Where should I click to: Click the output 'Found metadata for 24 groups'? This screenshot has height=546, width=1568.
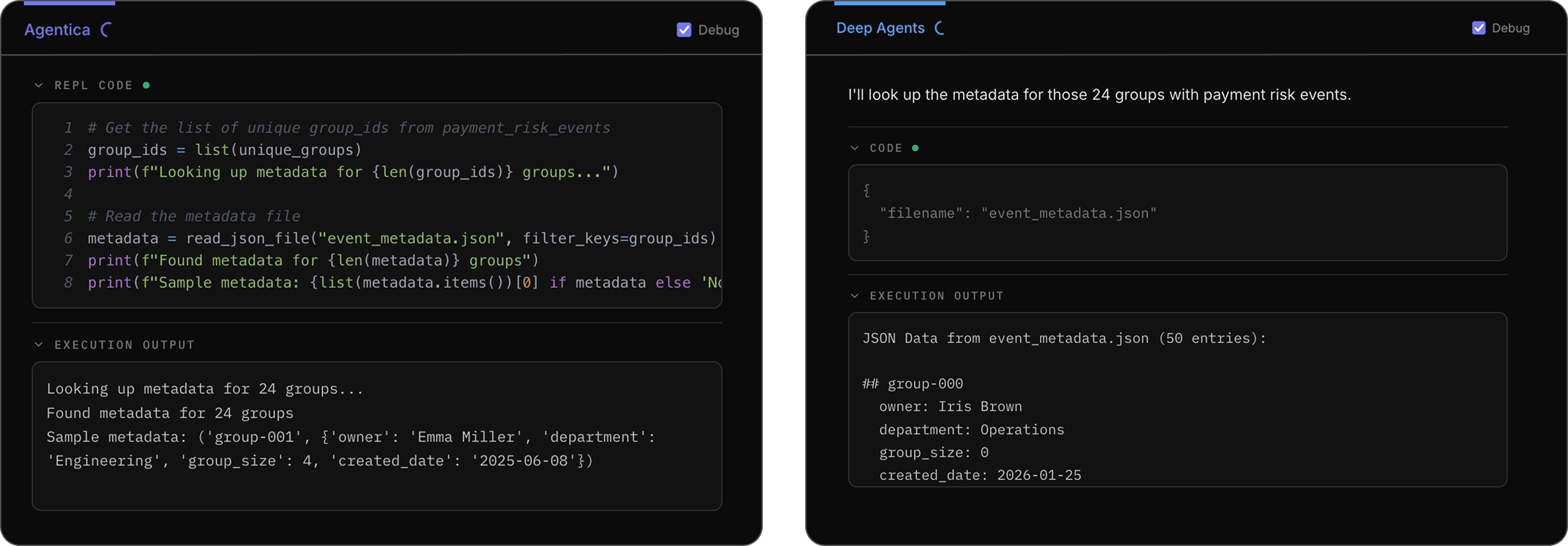pos(170,413)
